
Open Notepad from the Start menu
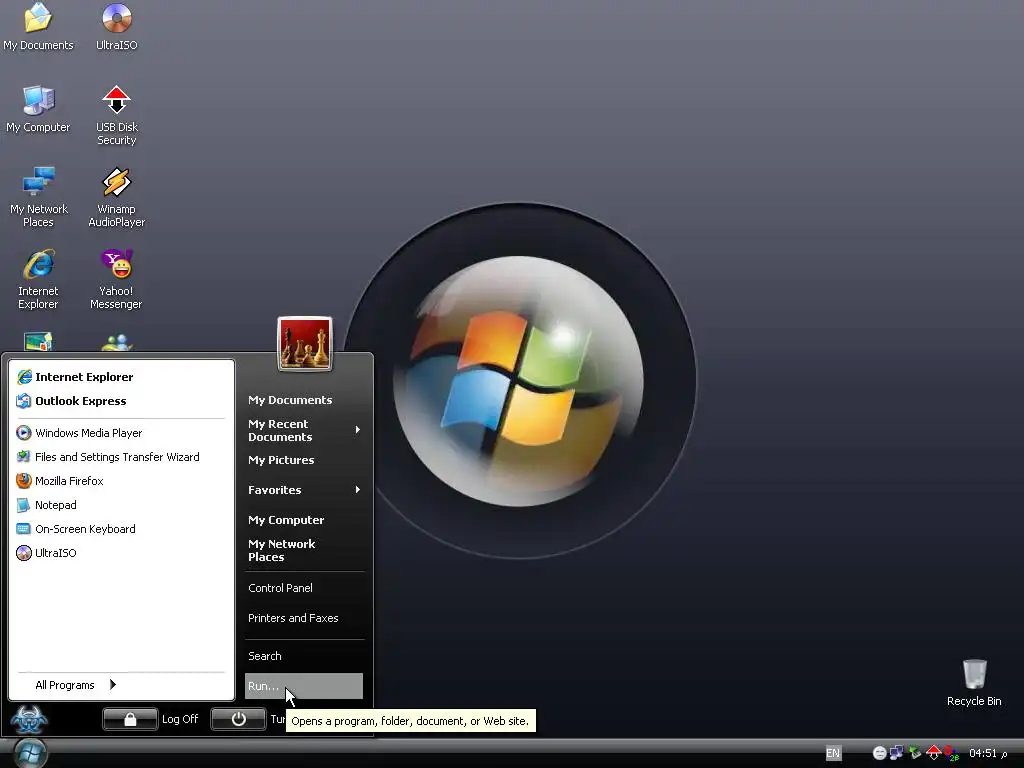47,505
